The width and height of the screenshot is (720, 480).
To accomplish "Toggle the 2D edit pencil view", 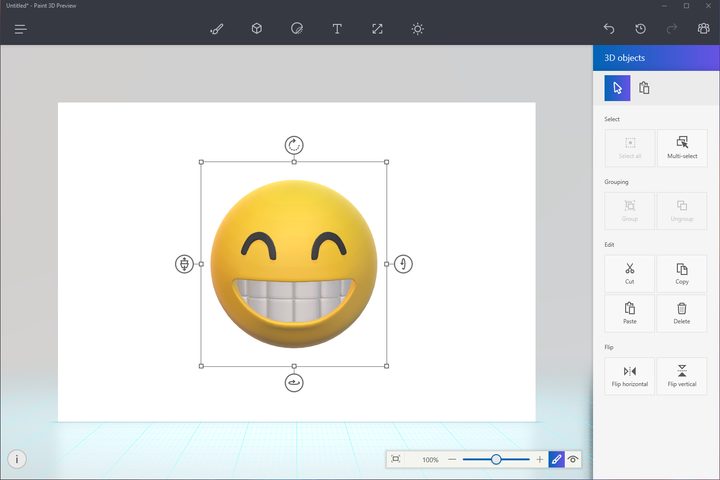I will click(557, 459).
